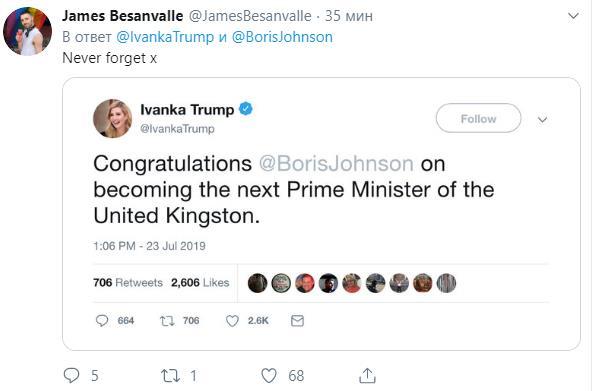Image resolution: width=598 pixels, height=391 pixels.
Task: Open Ivanka Trump's avatar photo
Action: point(113,118)
